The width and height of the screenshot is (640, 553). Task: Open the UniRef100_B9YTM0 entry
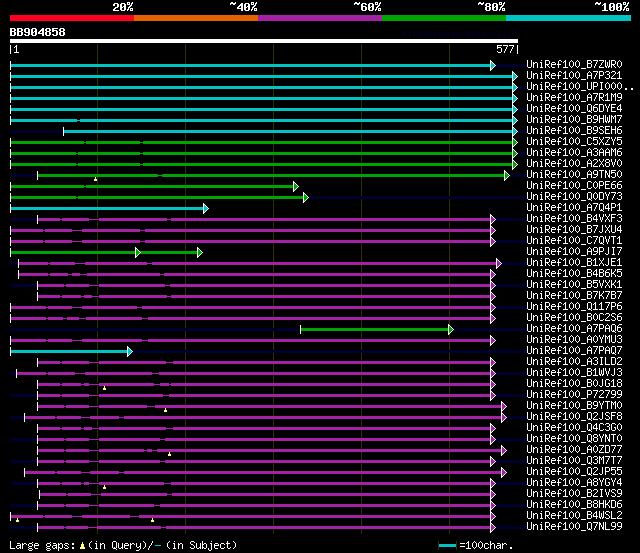pyautogui.click(x=574, y=406)
